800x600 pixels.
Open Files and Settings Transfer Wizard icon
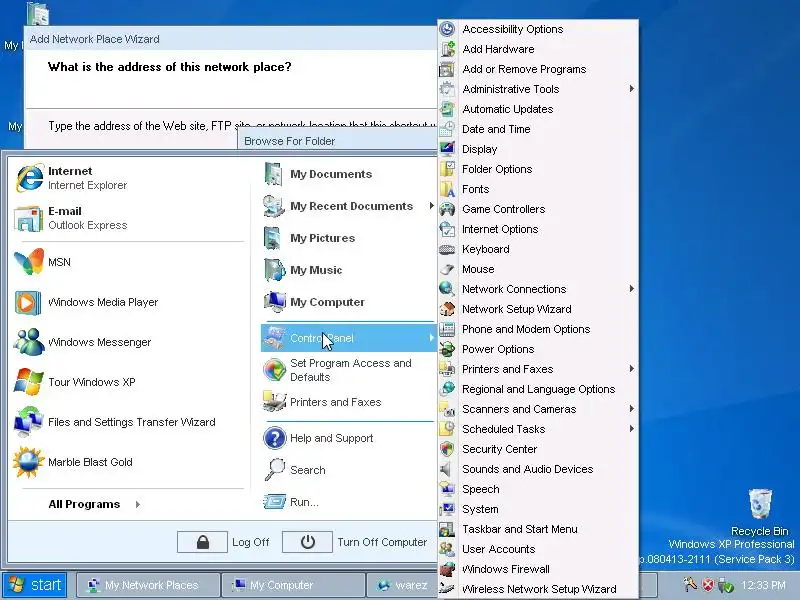(29, 422)
